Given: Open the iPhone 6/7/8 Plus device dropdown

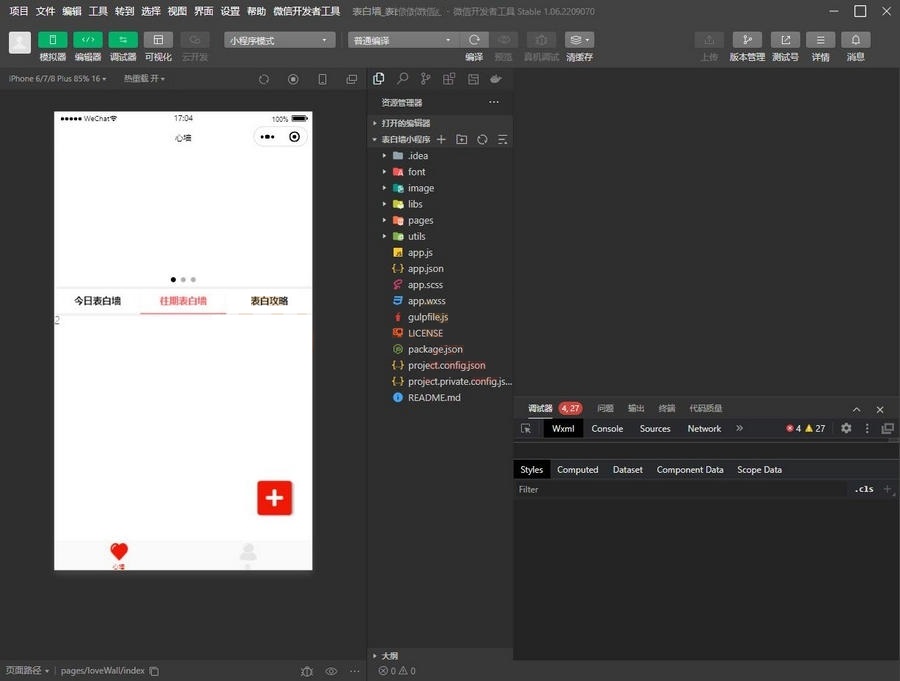Looking at the screenshot, I should tap(57, 79).
